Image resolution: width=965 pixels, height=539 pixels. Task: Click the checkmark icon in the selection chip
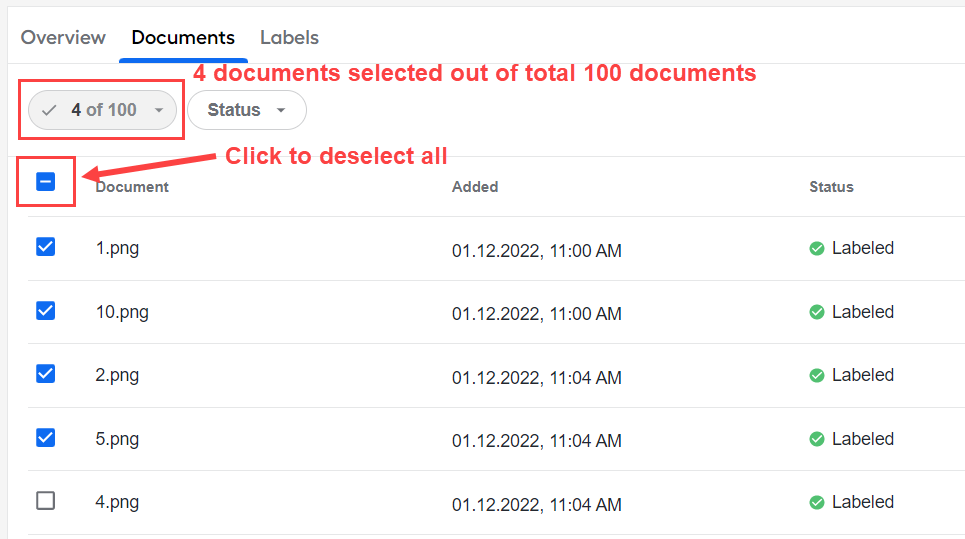click(x=49, y=111)
